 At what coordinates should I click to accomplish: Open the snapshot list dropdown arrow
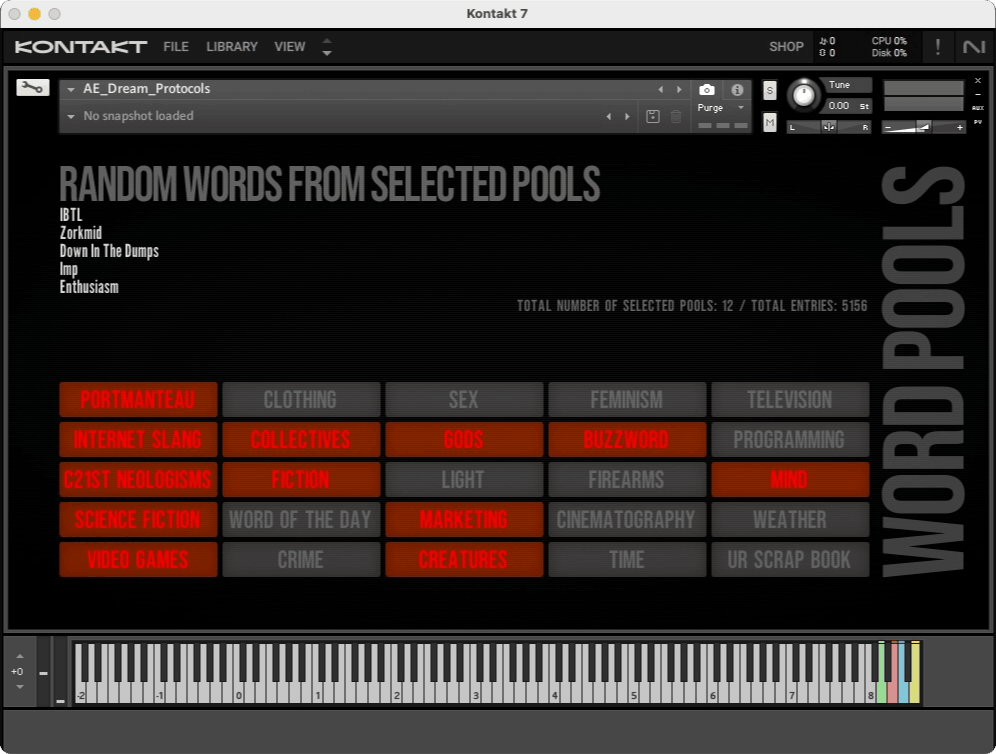[x=71, y=116]
